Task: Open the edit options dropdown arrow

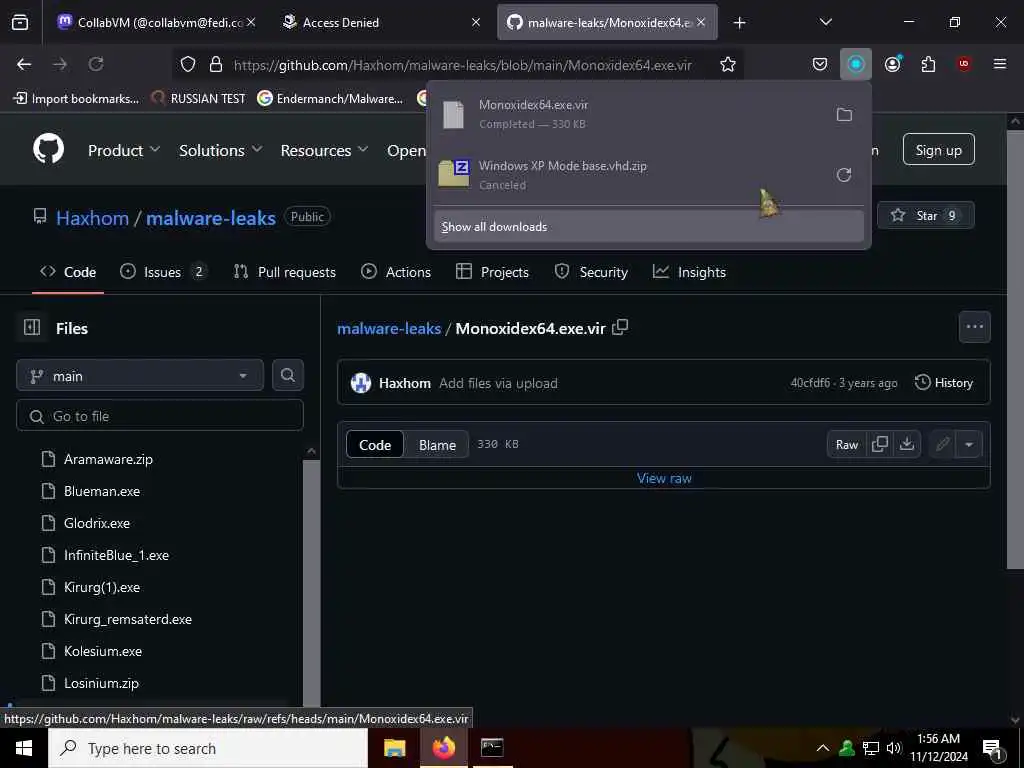Action: 969,444
